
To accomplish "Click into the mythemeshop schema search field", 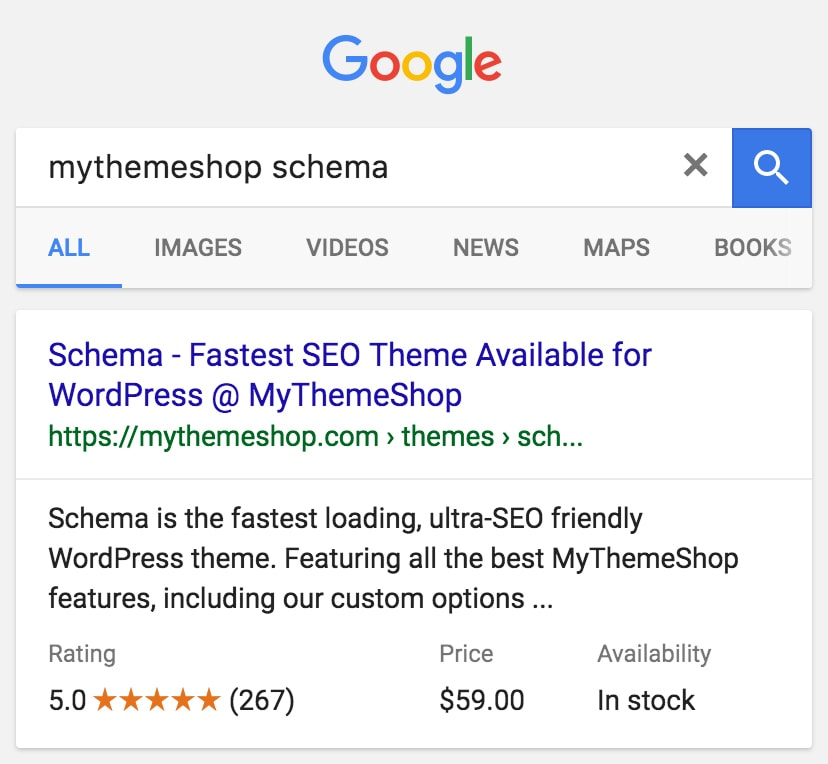I will (349, 167).
